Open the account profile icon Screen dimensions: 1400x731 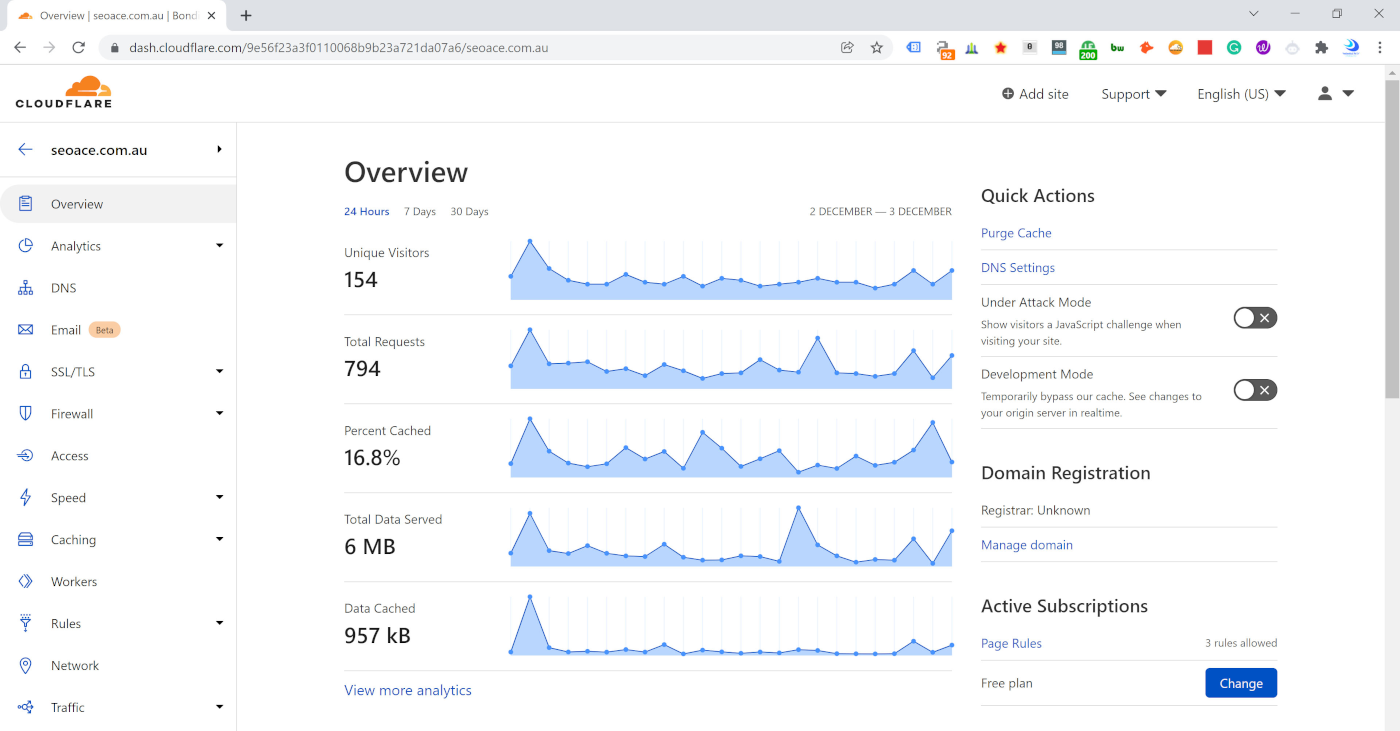1323,93
